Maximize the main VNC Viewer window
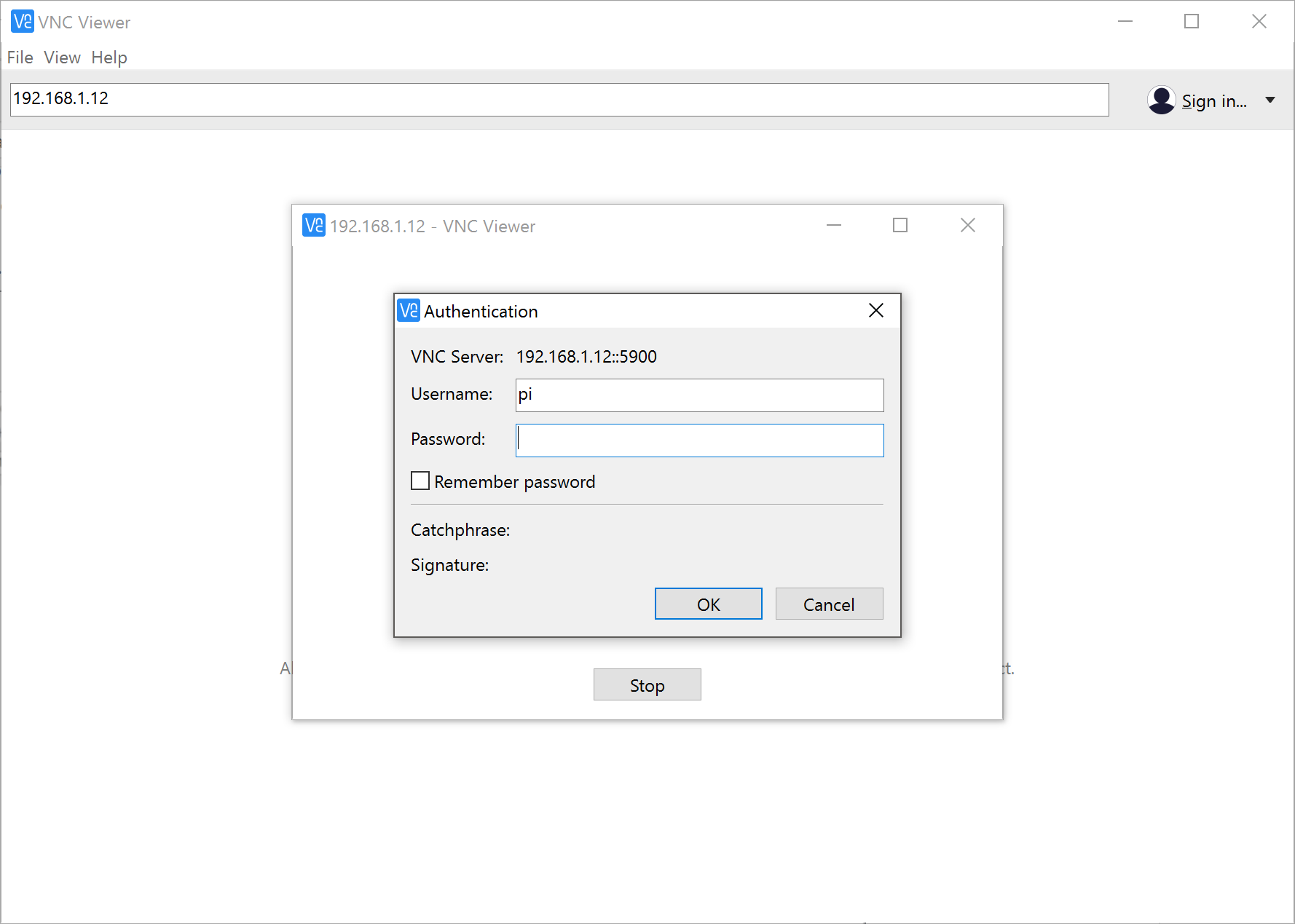This screenshot has height=924, width=1295. [1192, 22]
